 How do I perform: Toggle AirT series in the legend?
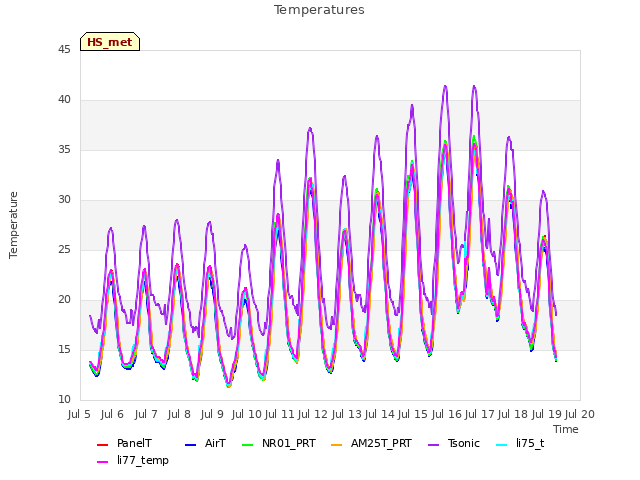coord(205,444)
